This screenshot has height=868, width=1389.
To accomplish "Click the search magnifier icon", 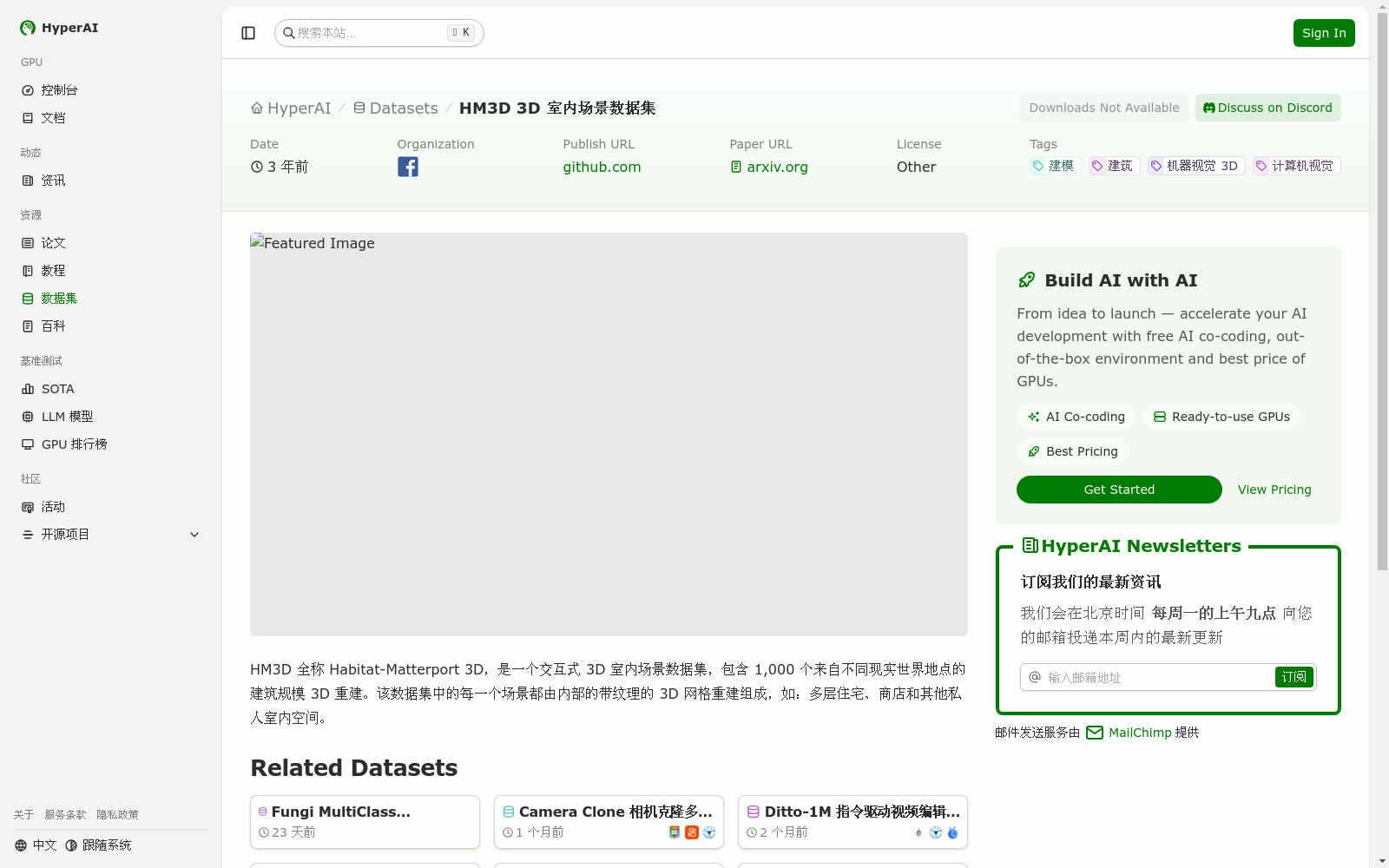I will [289, 33].
